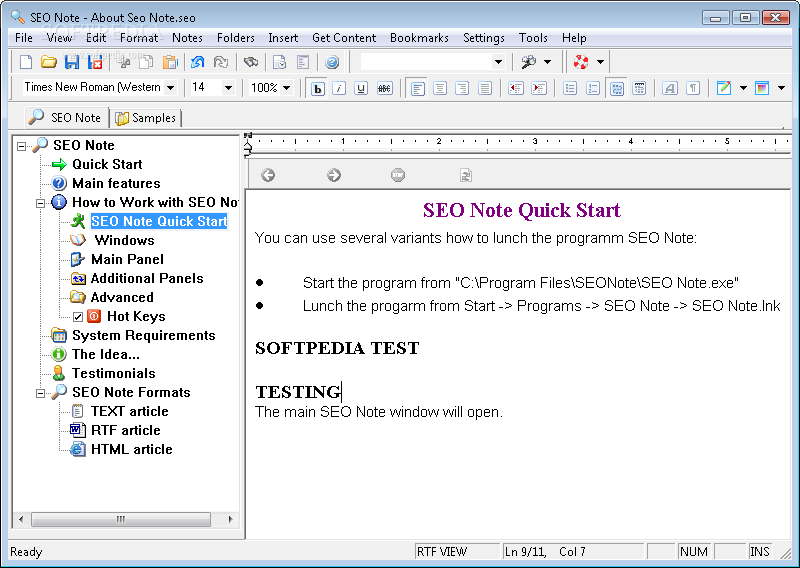The height and width of the screenshot is (568, 800).
Task: Select the Main features tree item
Action: click(x=116, y=183)
